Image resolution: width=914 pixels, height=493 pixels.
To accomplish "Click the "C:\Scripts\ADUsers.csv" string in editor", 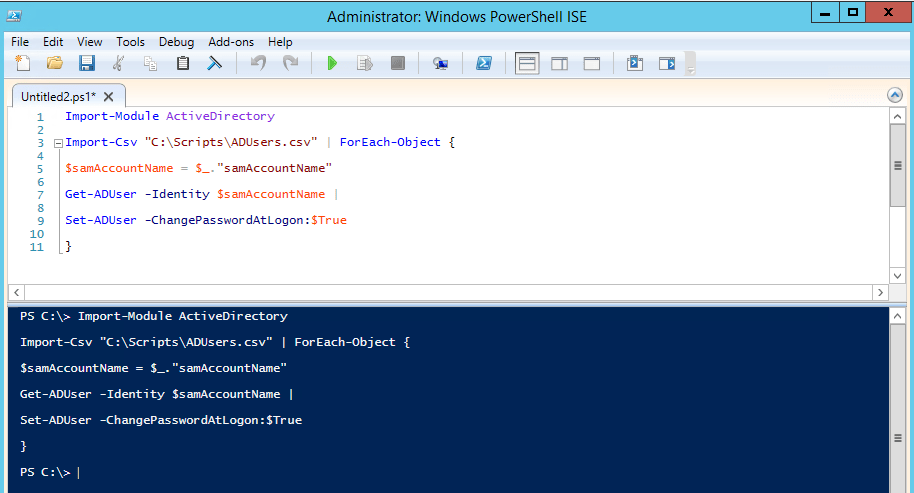I will pos(231,142).
